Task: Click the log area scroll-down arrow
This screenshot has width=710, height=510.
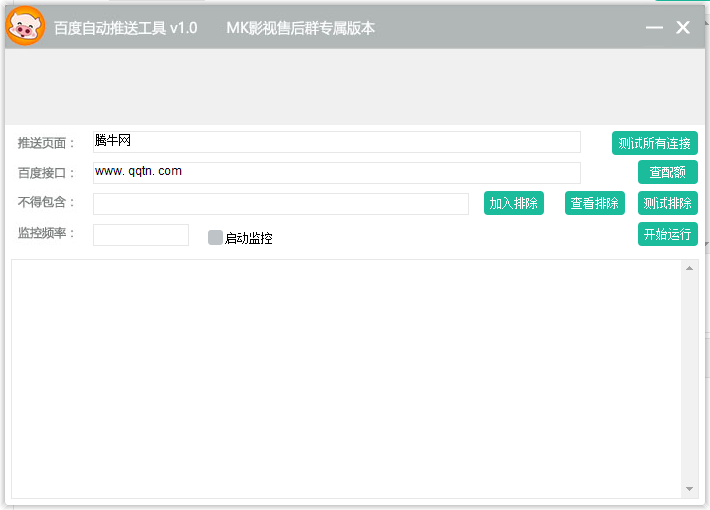Action: tap(689, 489)
